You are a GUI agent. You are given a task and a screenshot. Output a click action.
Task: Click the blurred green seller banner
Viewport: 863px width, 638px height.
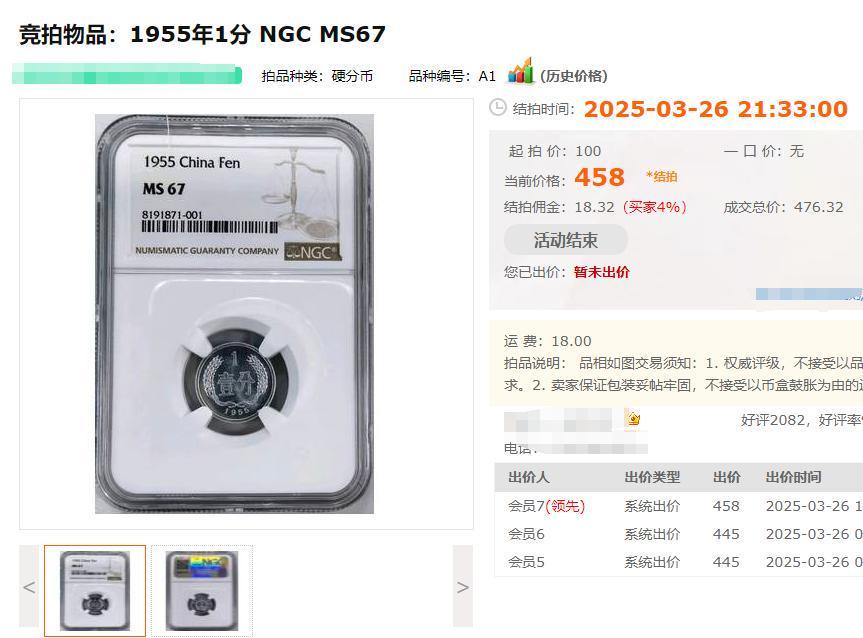[127, 74]
